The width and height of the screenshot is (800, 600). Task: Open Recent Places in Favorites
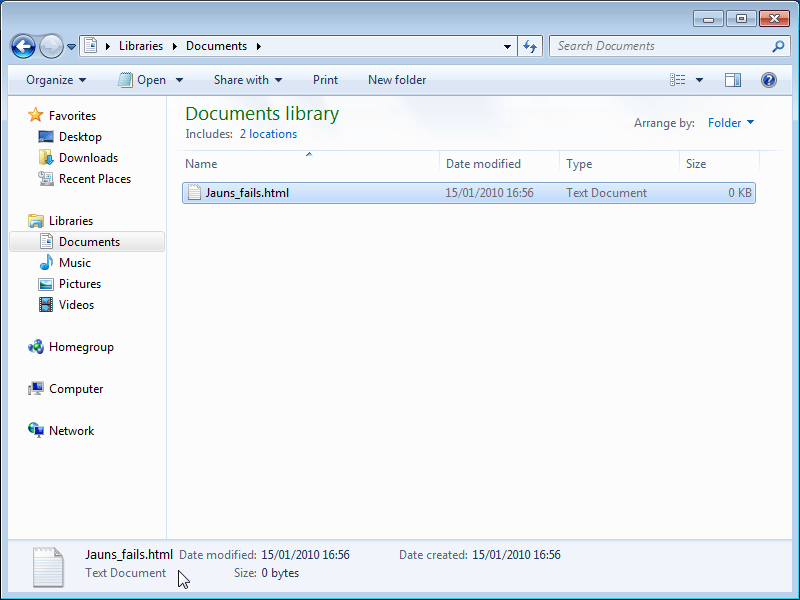(x=95, y=179)
